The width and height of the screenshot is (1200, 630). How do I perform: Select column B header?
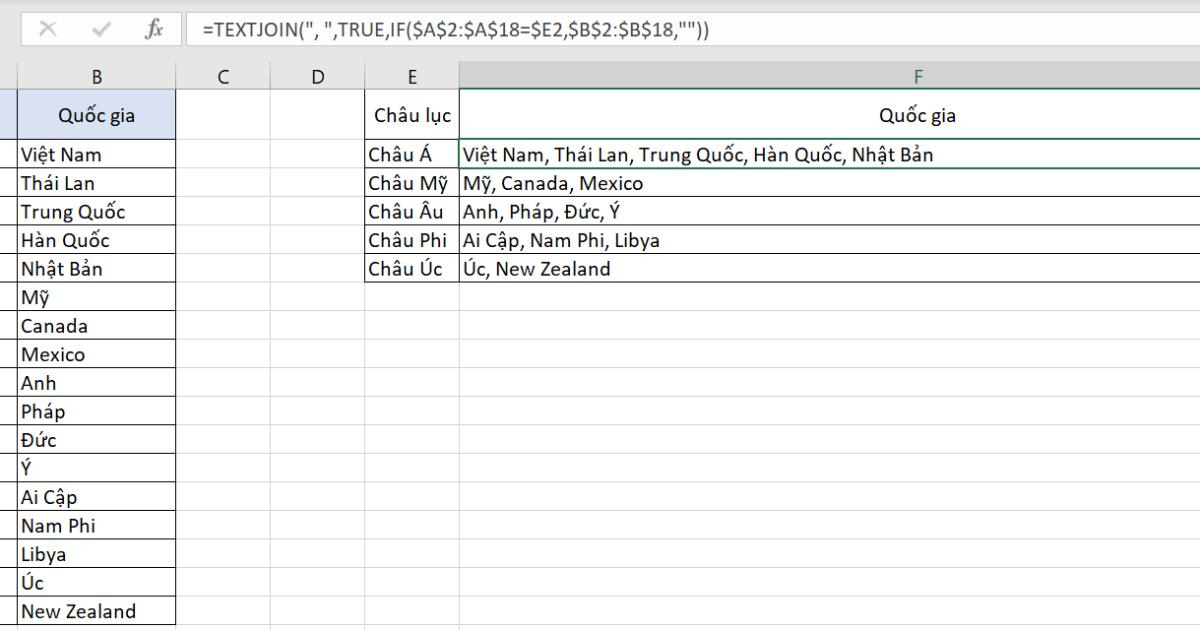click(x=96, y=73)
